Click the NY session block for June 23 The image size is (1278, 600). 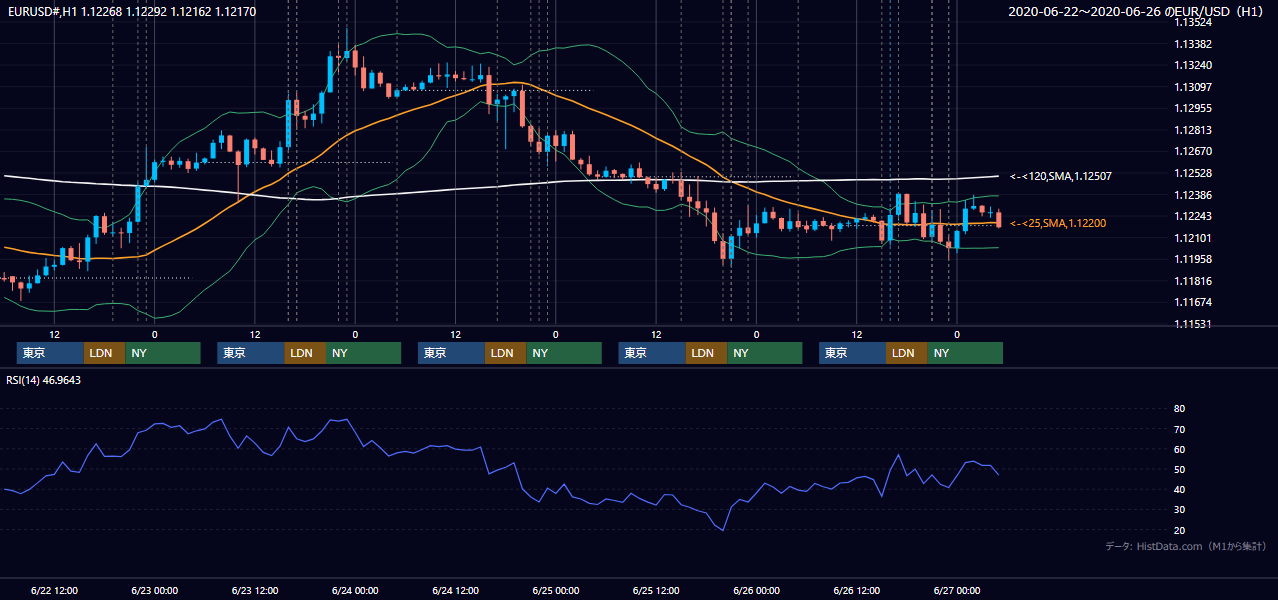[x=364, y=353]
